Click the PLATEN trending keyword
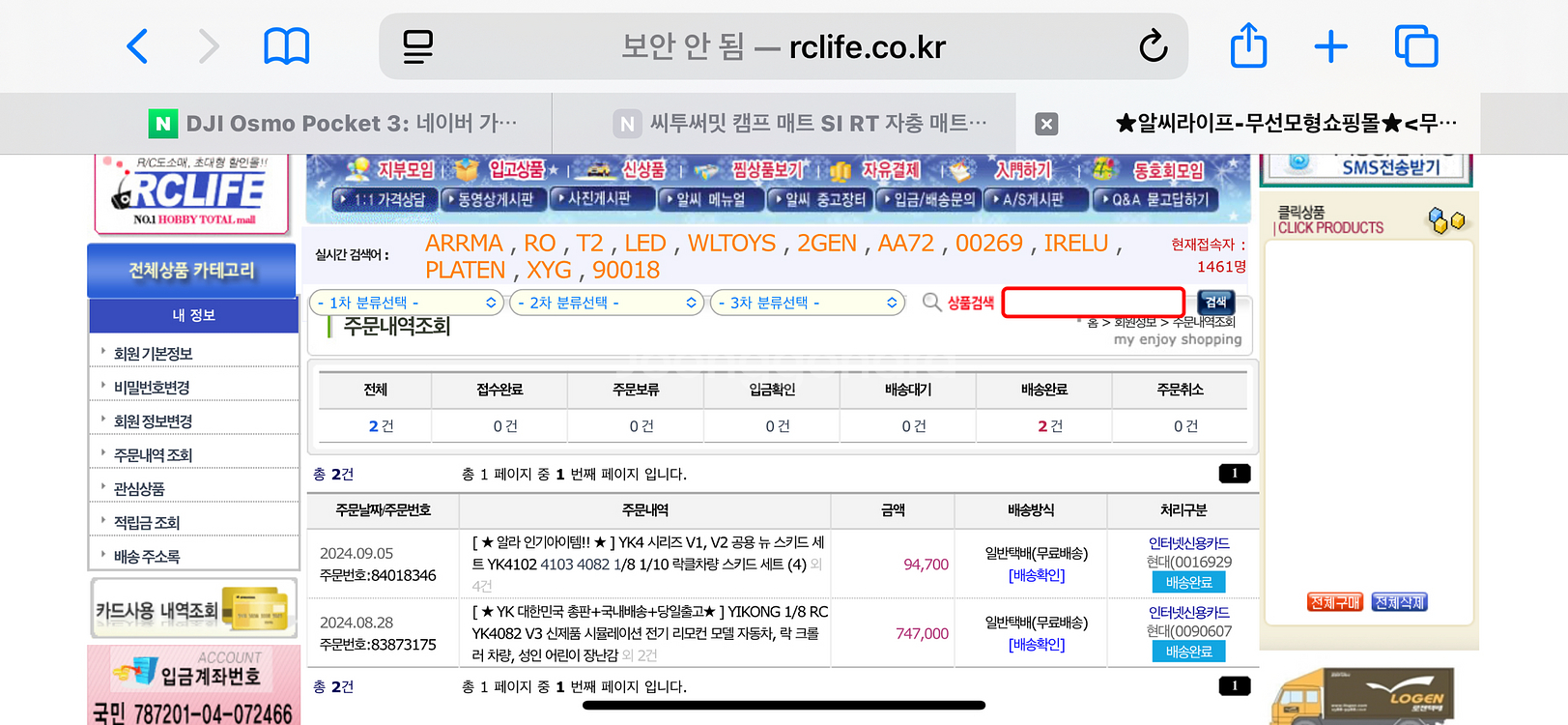The width and height of the screenshot is (1568, 725). (x=465, y=271)
